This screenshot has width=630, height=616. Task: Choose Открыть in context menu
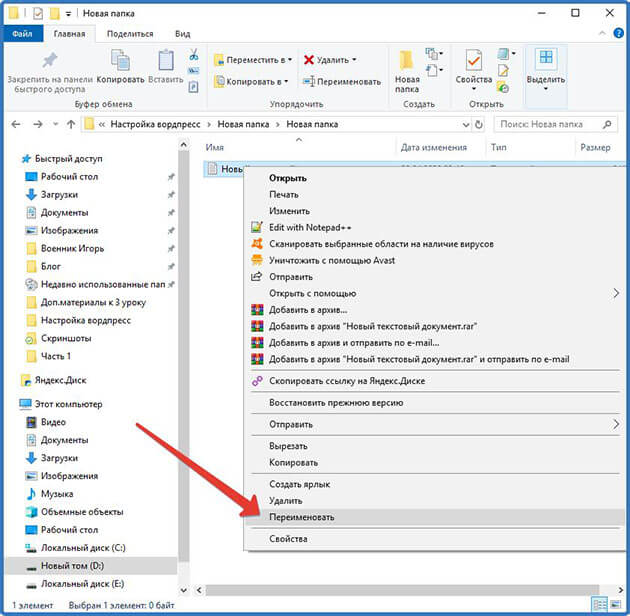tap(435, 178)
